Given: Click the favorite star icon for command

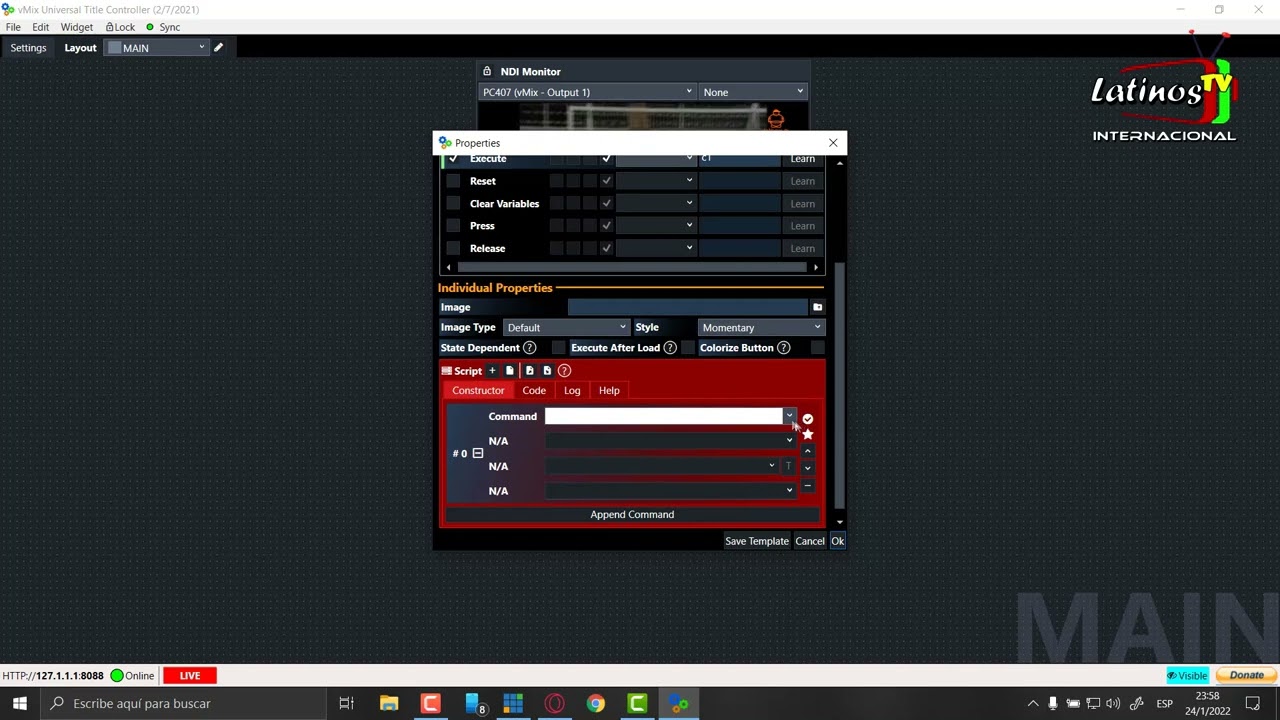Looking at the screenshot, I should [x=808, y=434].
